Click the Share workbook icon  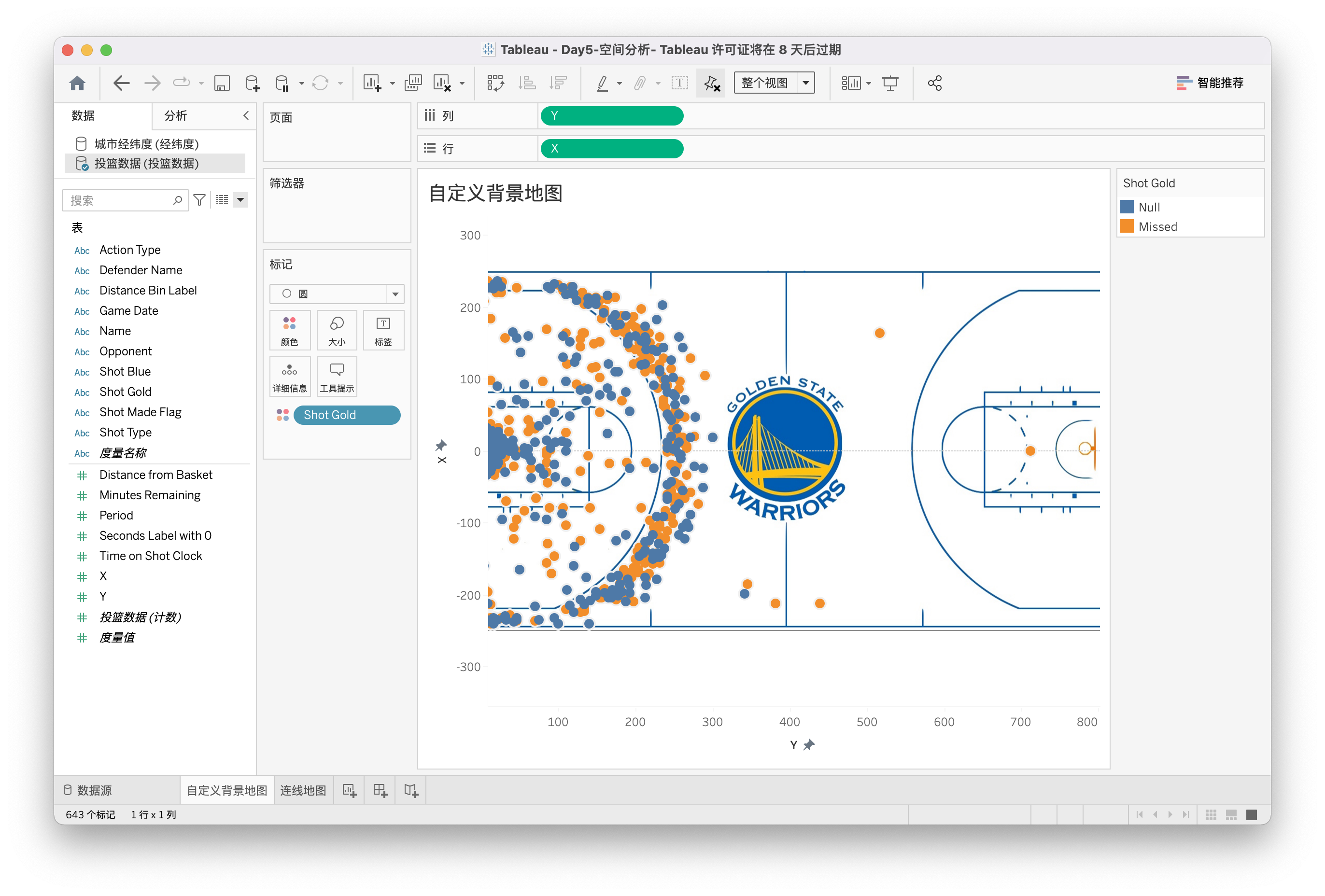click(934, 83)
